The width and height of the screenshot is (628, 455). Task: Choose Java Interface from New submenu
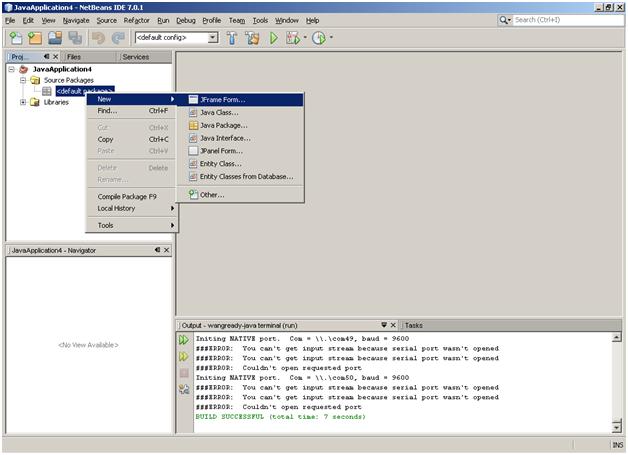(x=240, y=138)
